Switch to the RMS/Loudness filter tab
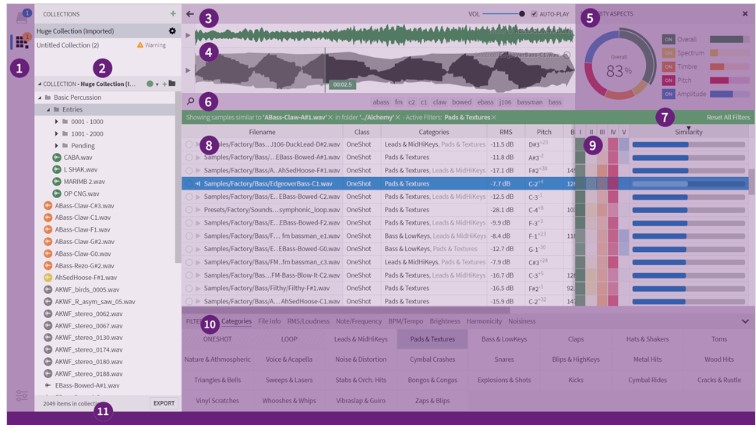This screenshot has height=425, width=756. point(308,321)
